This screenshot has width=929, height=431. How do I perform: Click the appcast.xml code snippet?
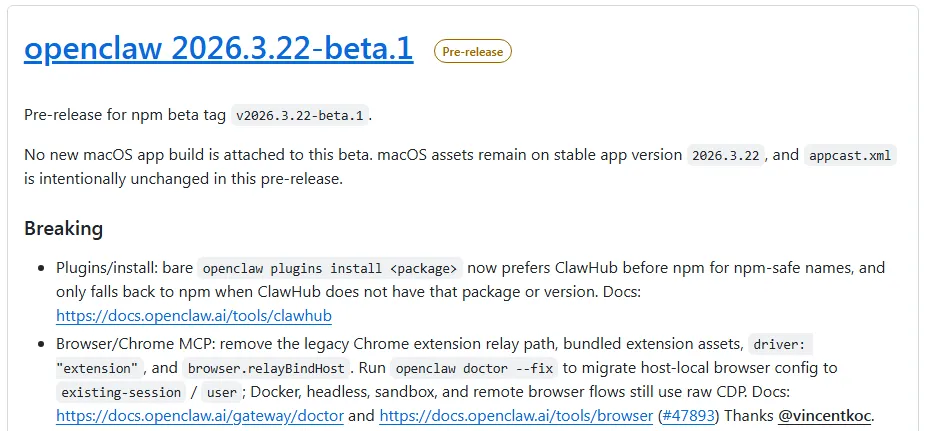(x=850, y=155)
